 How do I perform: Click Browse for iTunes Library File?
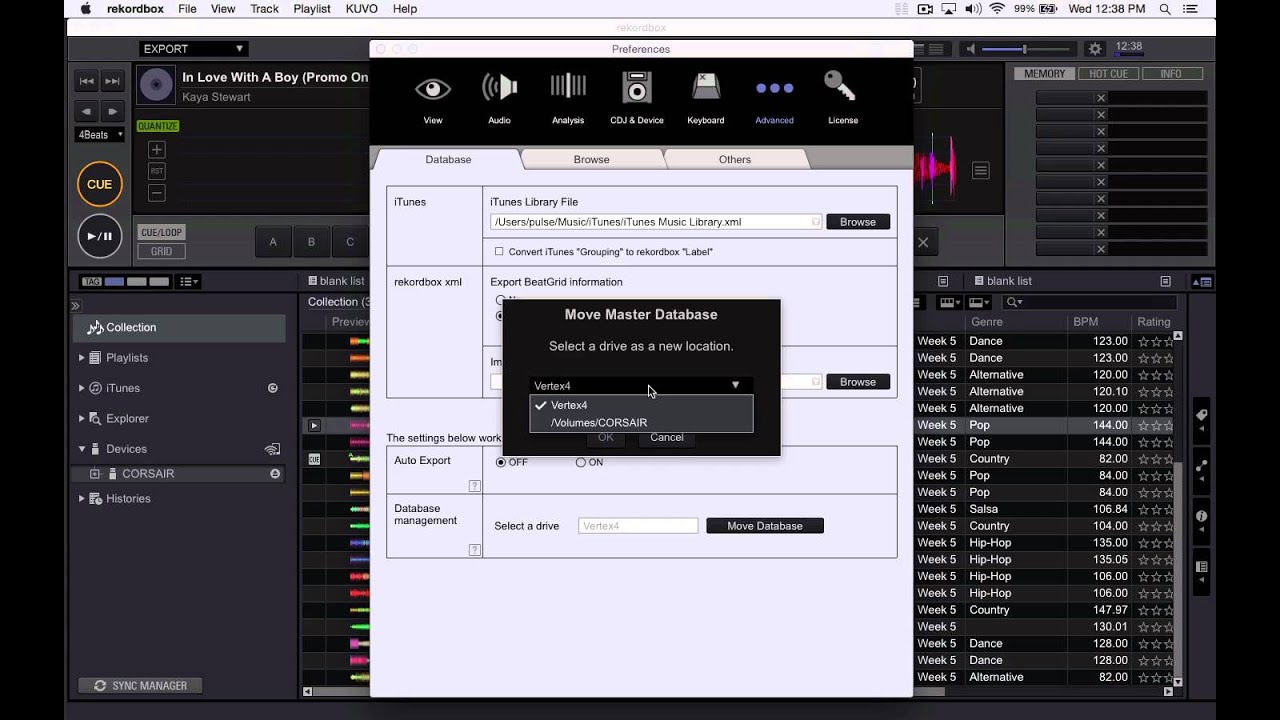click(858, 222)
